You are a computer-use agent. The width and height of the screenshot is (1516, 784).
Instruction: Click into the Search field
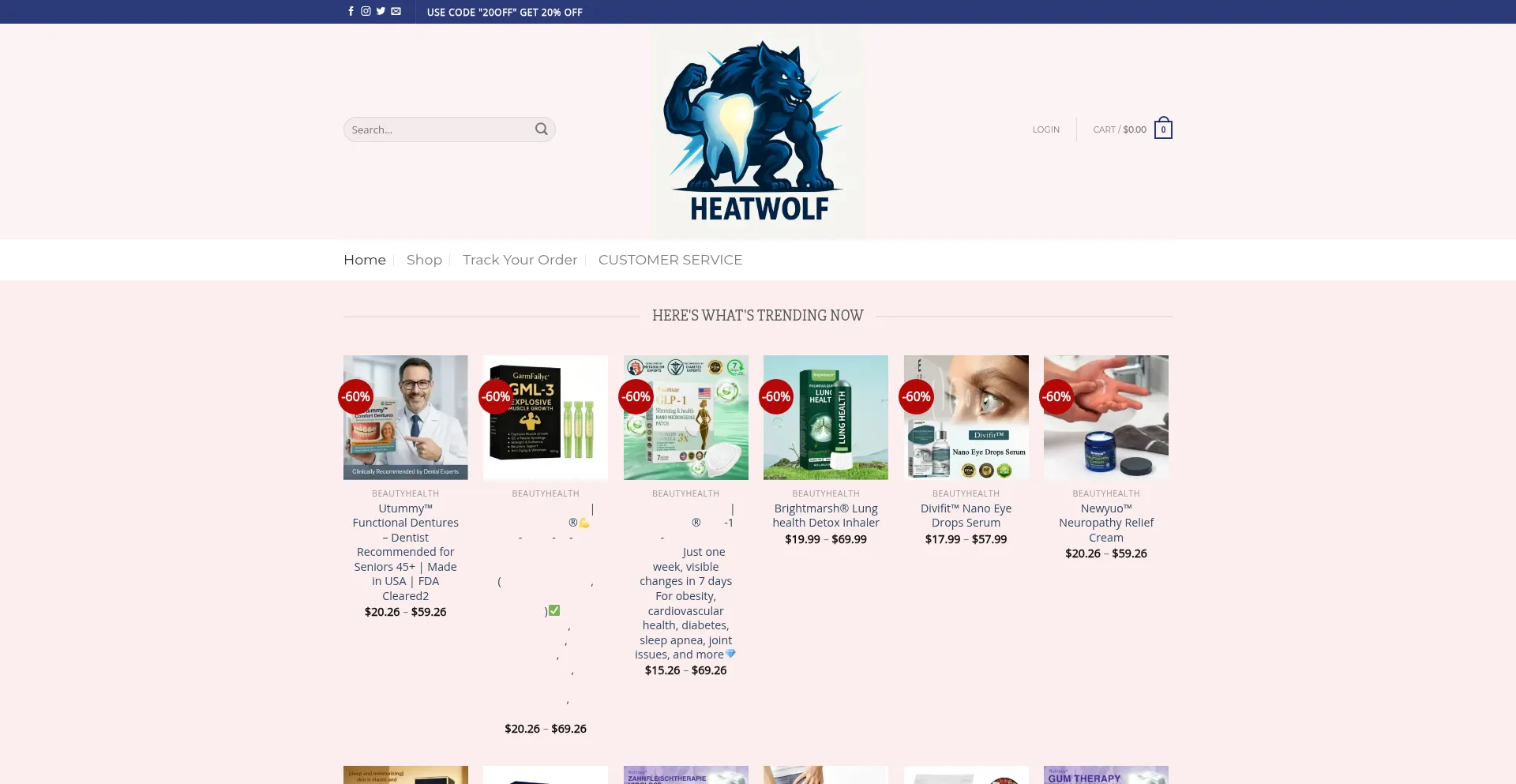[439, 129]
